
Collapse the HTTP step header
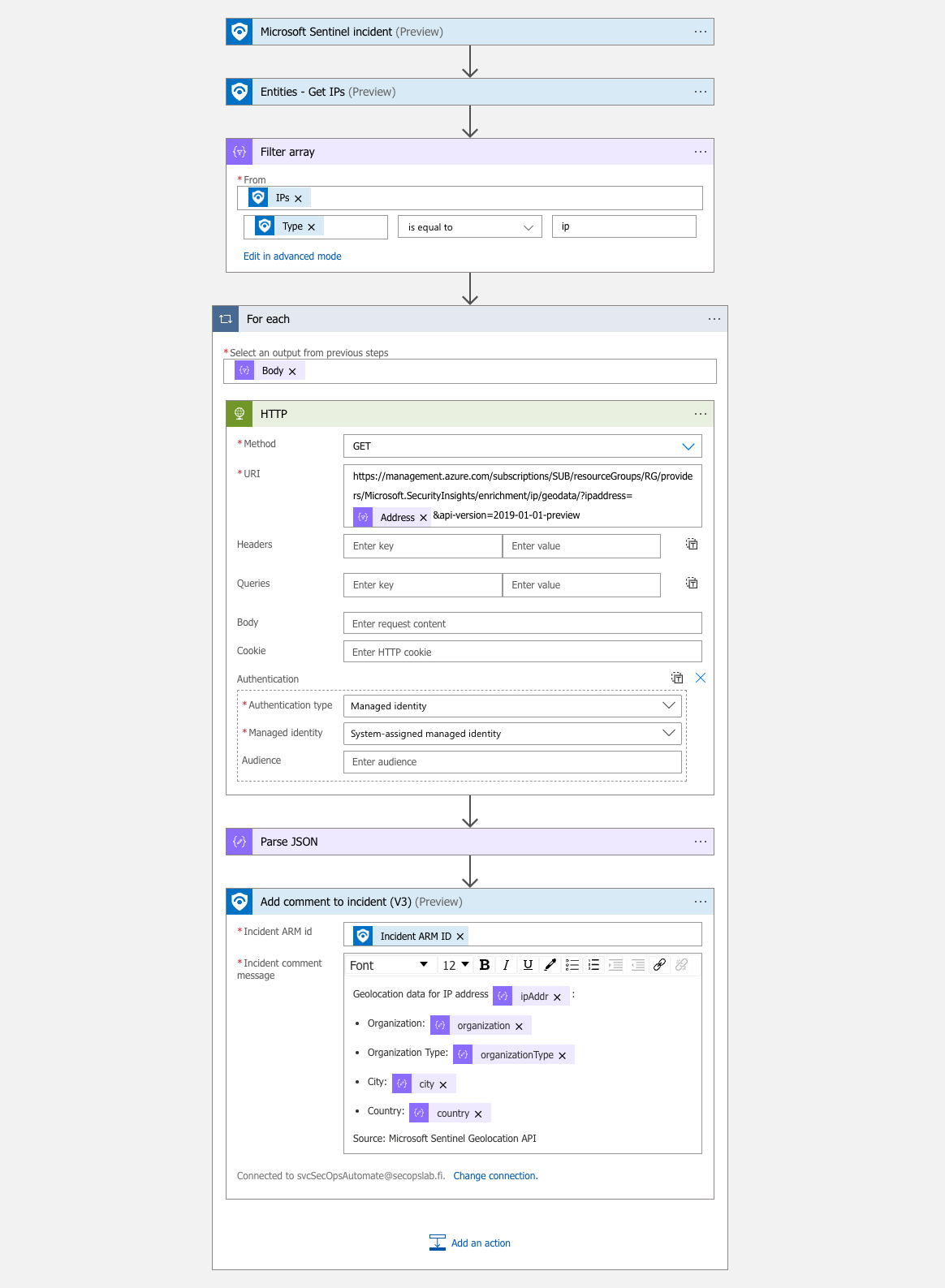pos(470,414)
